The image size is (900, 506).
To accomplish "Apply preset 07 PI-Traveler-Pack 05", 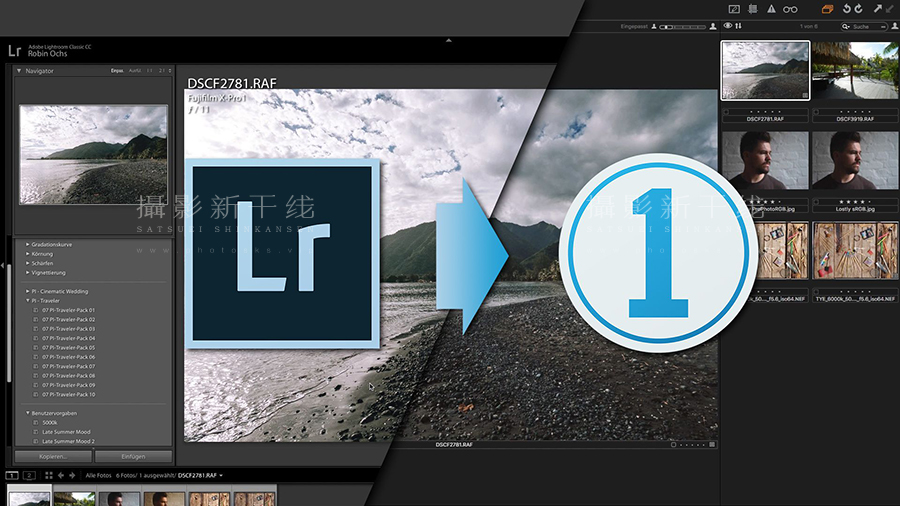I will pos(68,348).
